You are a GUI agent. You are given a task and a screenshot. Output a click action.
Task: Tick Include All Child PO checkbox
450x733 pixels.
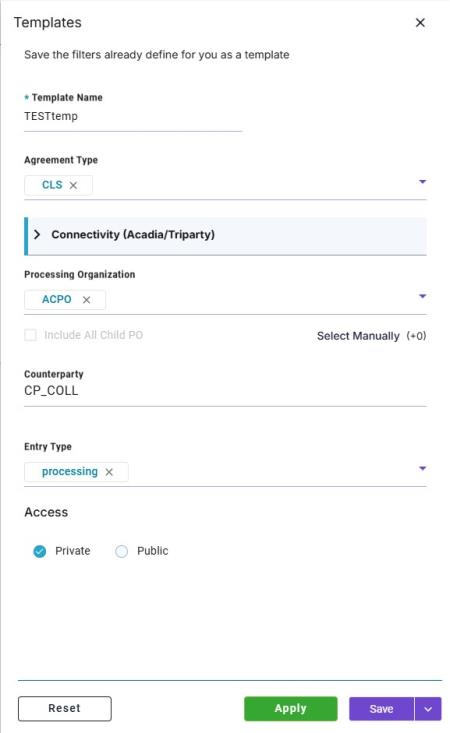coord(30,335)
